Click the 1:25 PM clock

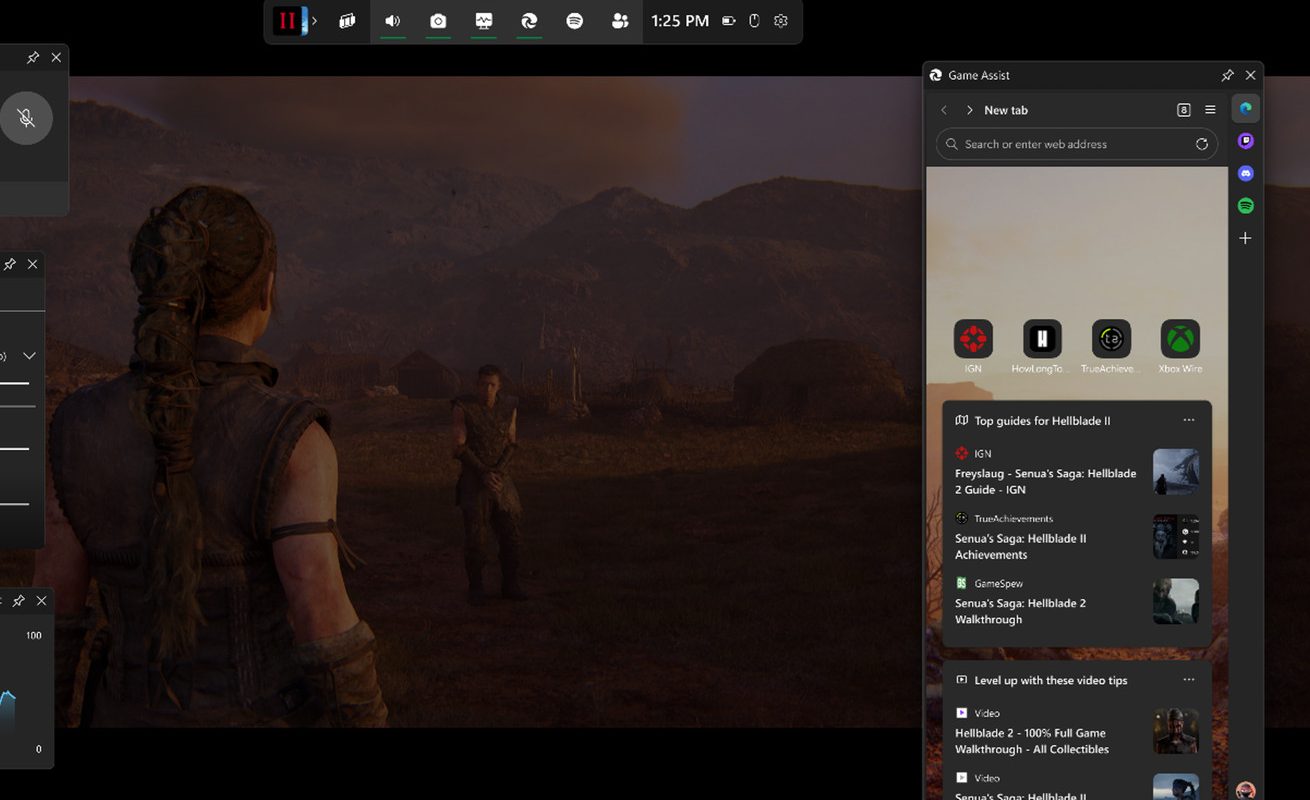point(680,21)
